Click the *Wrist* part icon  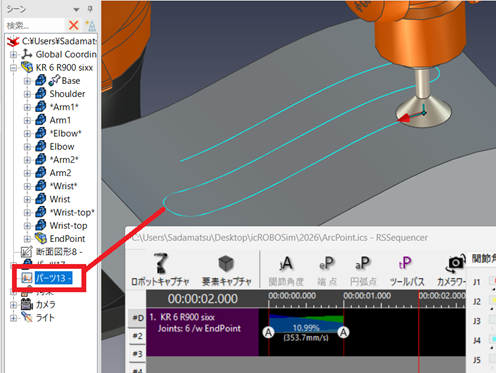click(x=41, y=186)
